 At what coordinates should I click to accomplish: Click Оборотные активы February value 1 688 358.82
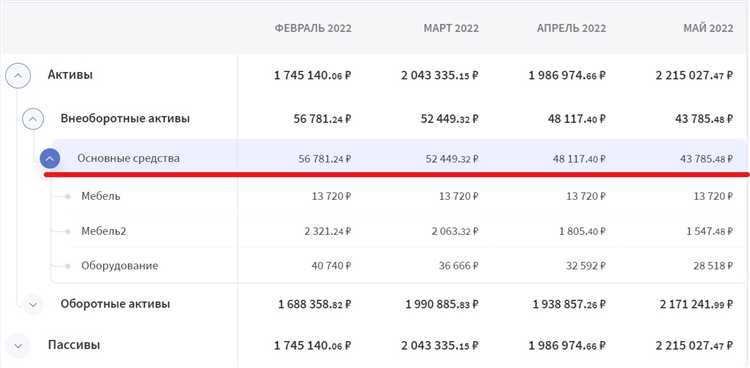point(315,304)
